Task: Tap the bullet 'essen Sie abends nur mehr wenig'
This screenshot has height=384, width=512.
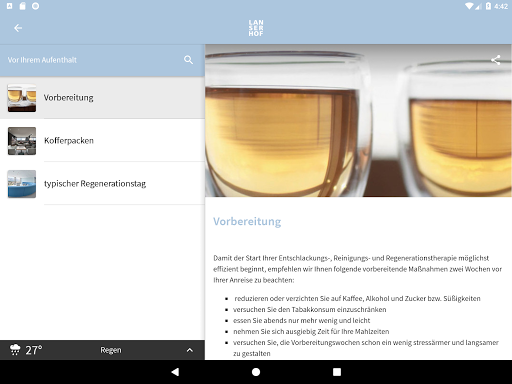Action: [x=302, y=321]
